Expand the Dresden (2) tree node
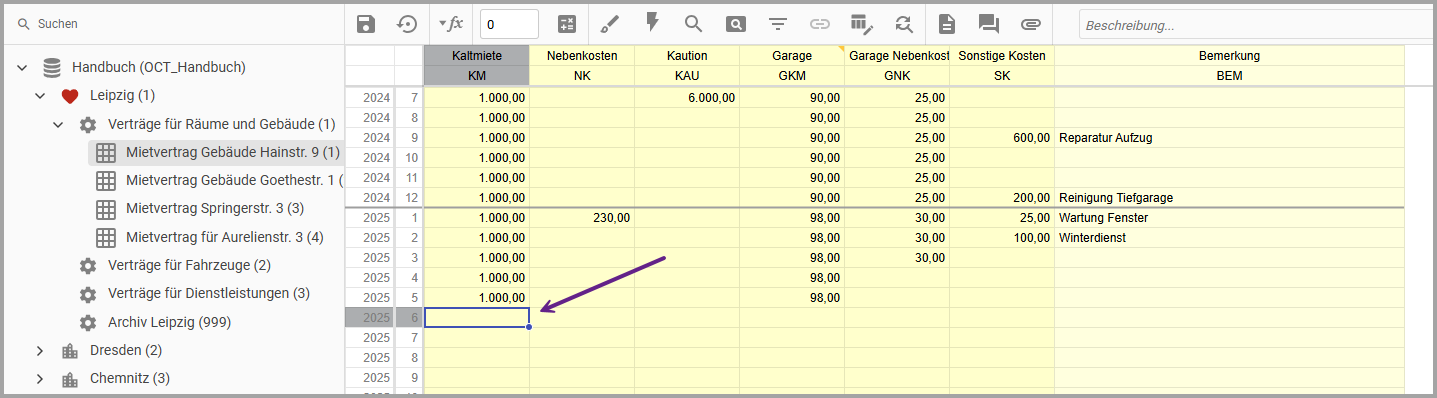Screen dimensions: 1437x398 [40, 350]
